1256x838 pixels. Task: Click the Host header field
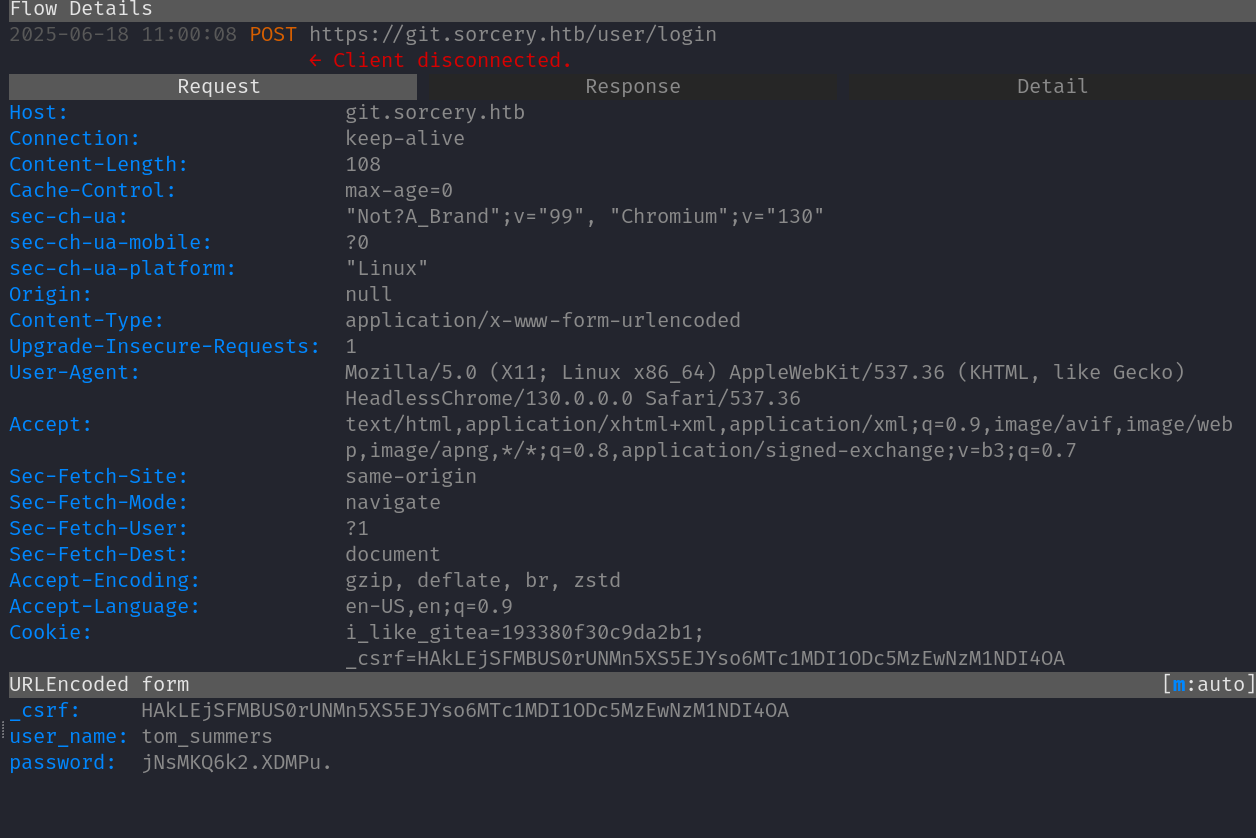(x=37, y=112)
